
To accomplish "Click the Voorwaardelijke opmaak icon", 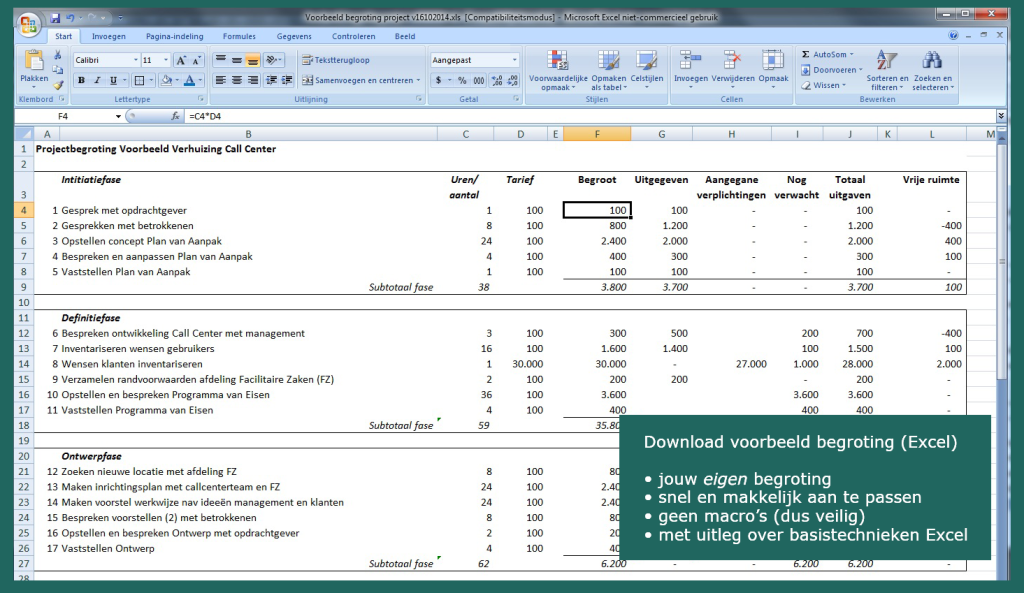I will tap(557, 60).
